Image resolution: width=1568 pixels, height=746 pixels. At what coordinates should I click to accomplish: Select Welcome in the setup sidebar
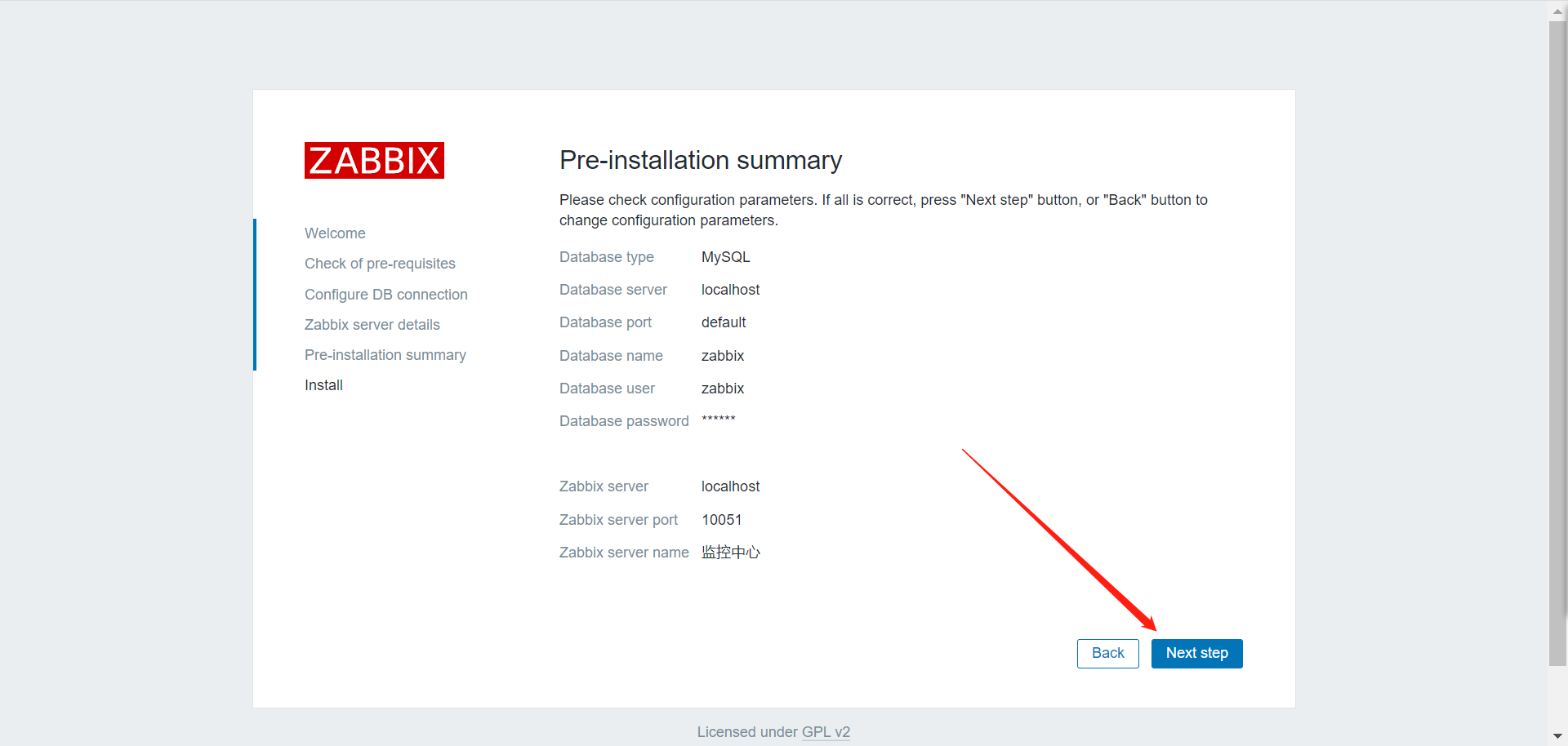[335, 233]
